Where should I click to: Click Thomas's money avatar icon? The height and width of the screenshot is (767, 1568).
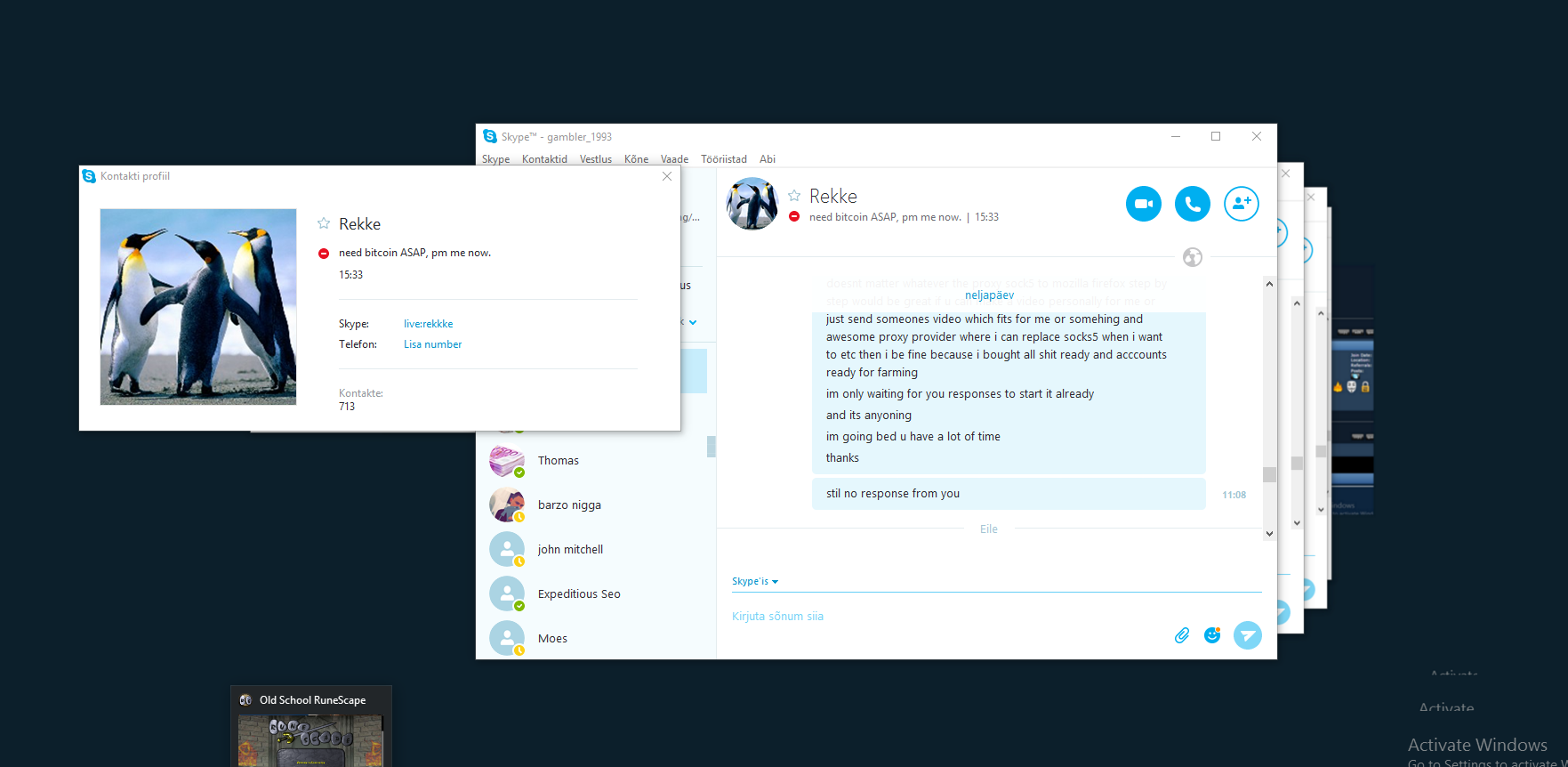click(x=507, y=460)
